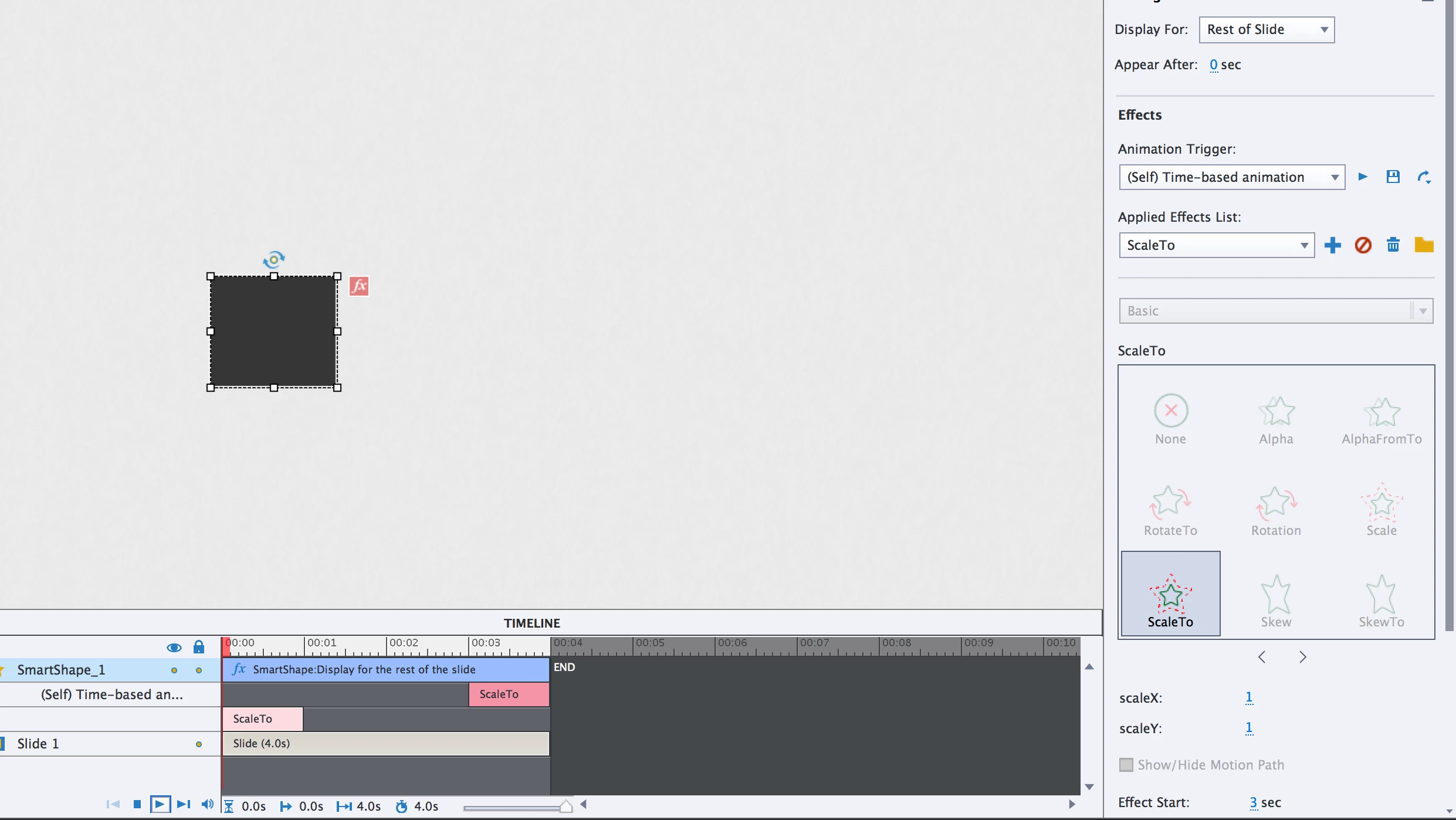Toggle Show/Hide Motion Path checkbox
The image size is (1456, 820).
1126,765
